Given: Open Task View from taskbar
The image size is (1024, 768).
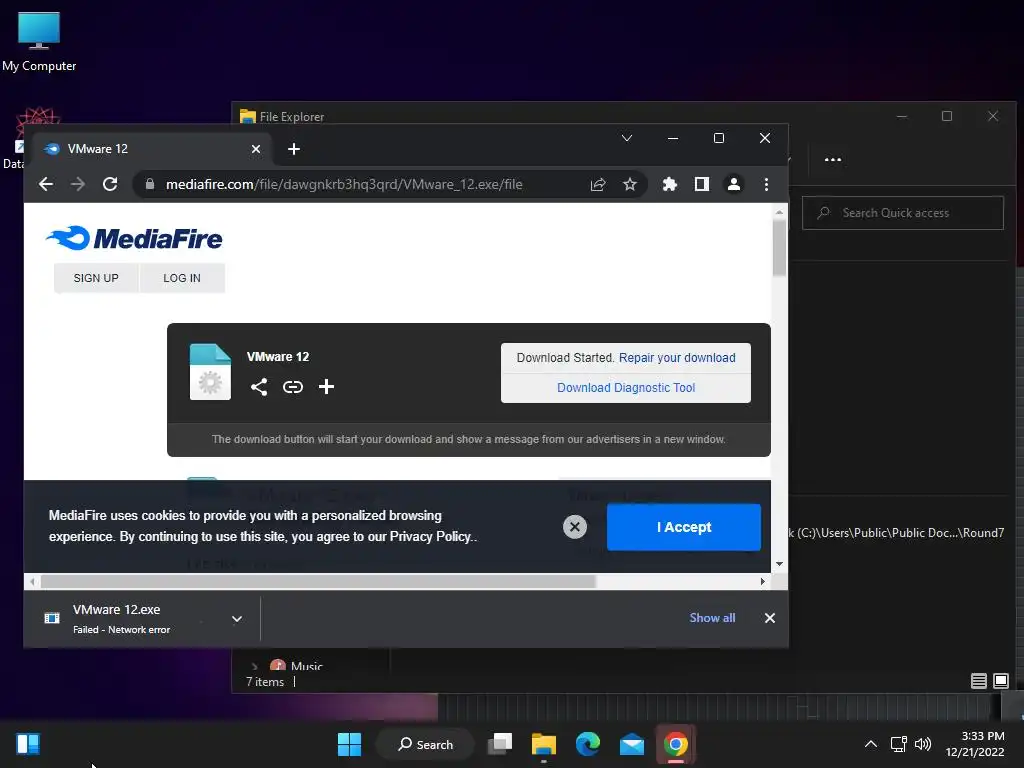Looking at the screenshot, I should coord(500,744).
